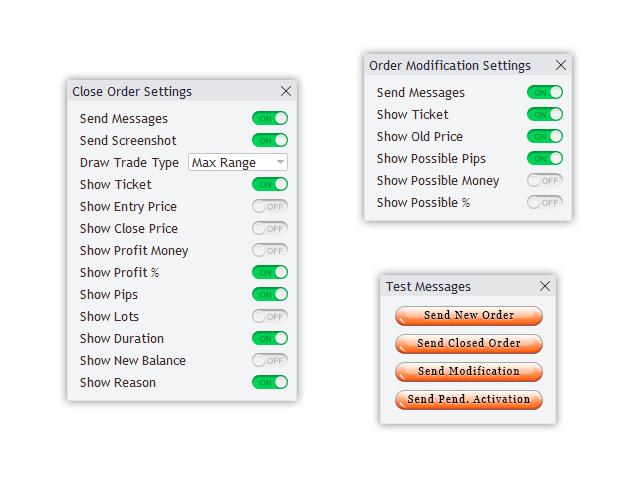
Task: Toggle Show Ticket in Close Order Settings
Action: [x=270, y=184]
